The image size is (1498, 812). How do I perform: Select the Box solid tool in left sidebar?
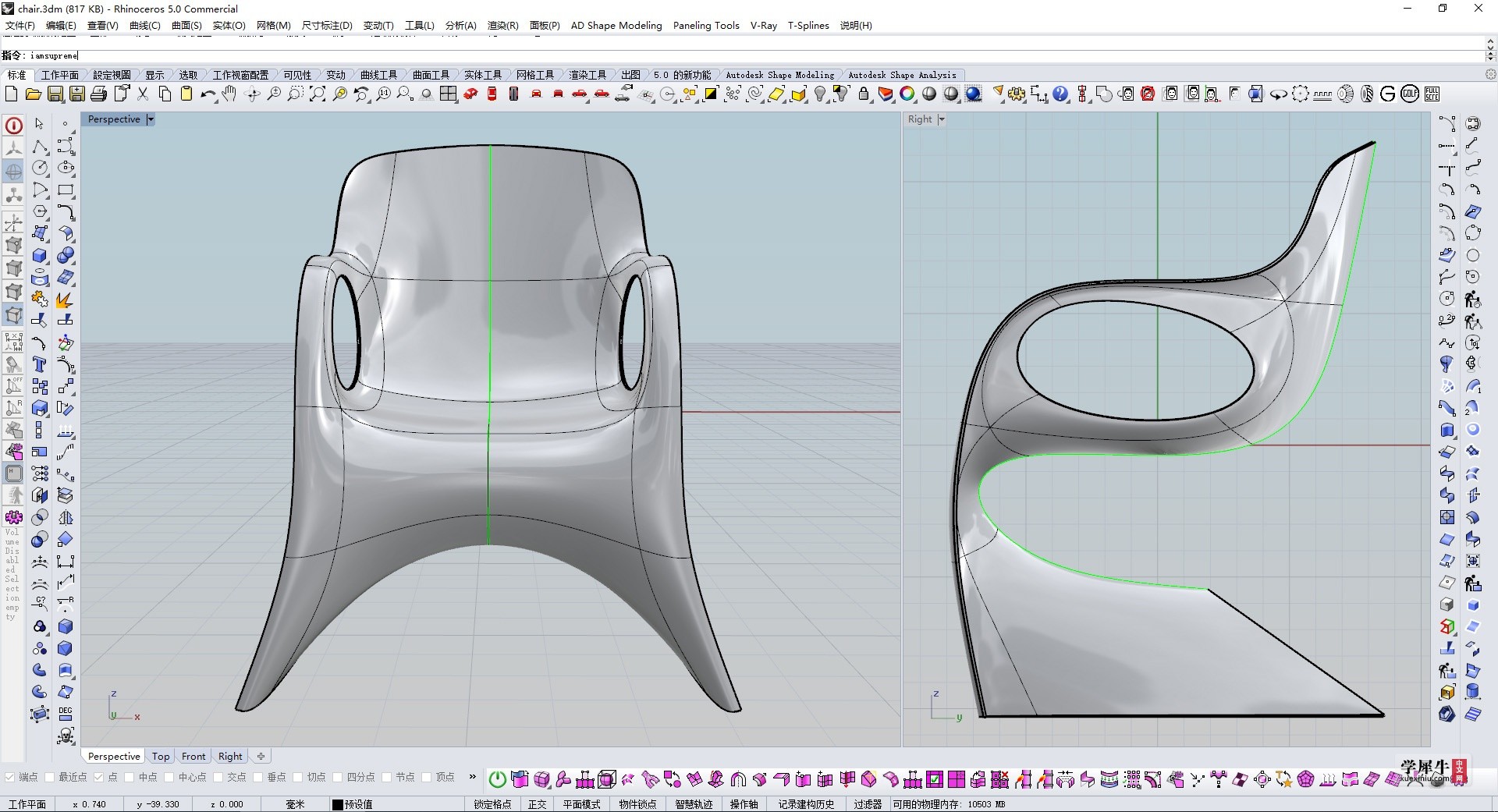click(x=39, y=256)
